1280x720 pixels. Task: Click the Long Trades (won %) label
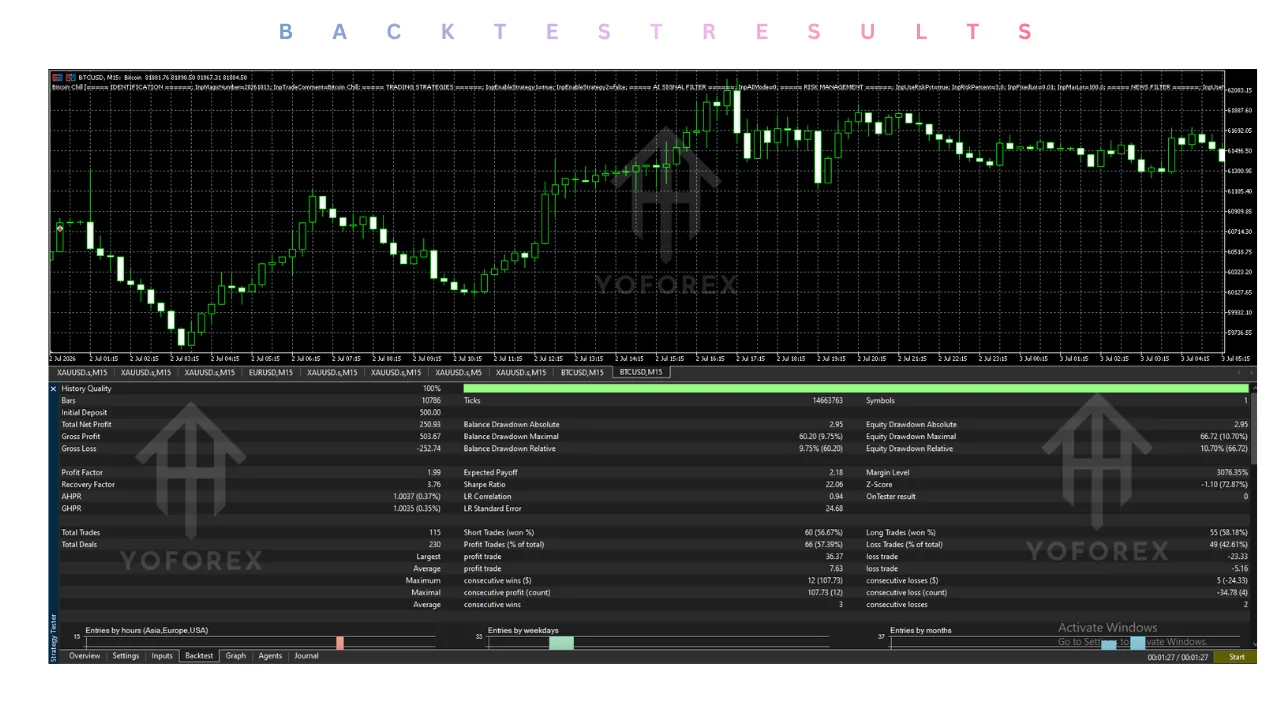coord(901,532)
